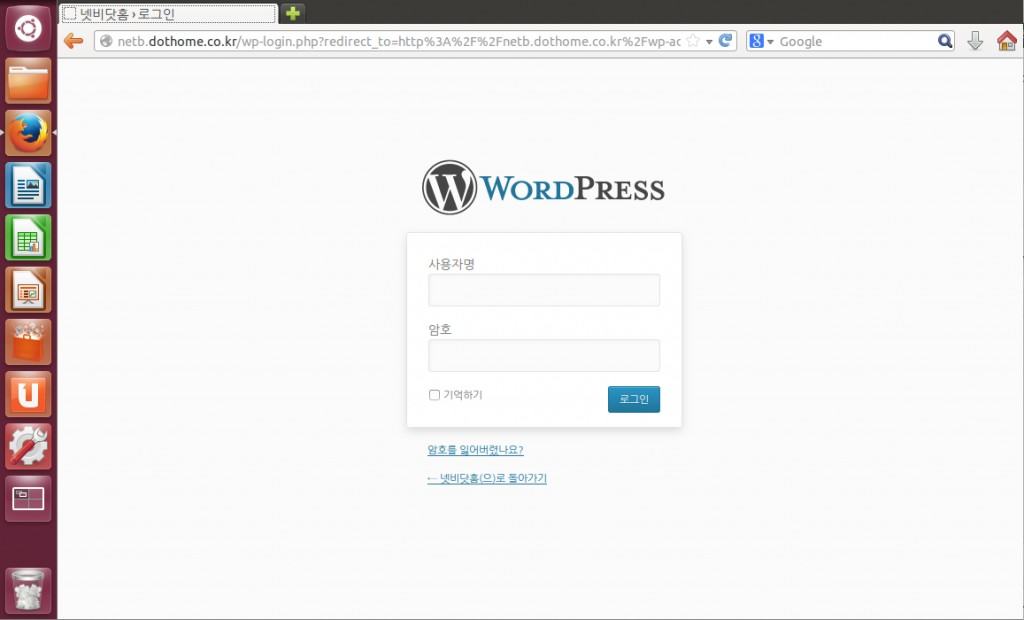Go to browser home page icon
Image resolution: width=1024 pixels, height=620 pixels.
1006,41
